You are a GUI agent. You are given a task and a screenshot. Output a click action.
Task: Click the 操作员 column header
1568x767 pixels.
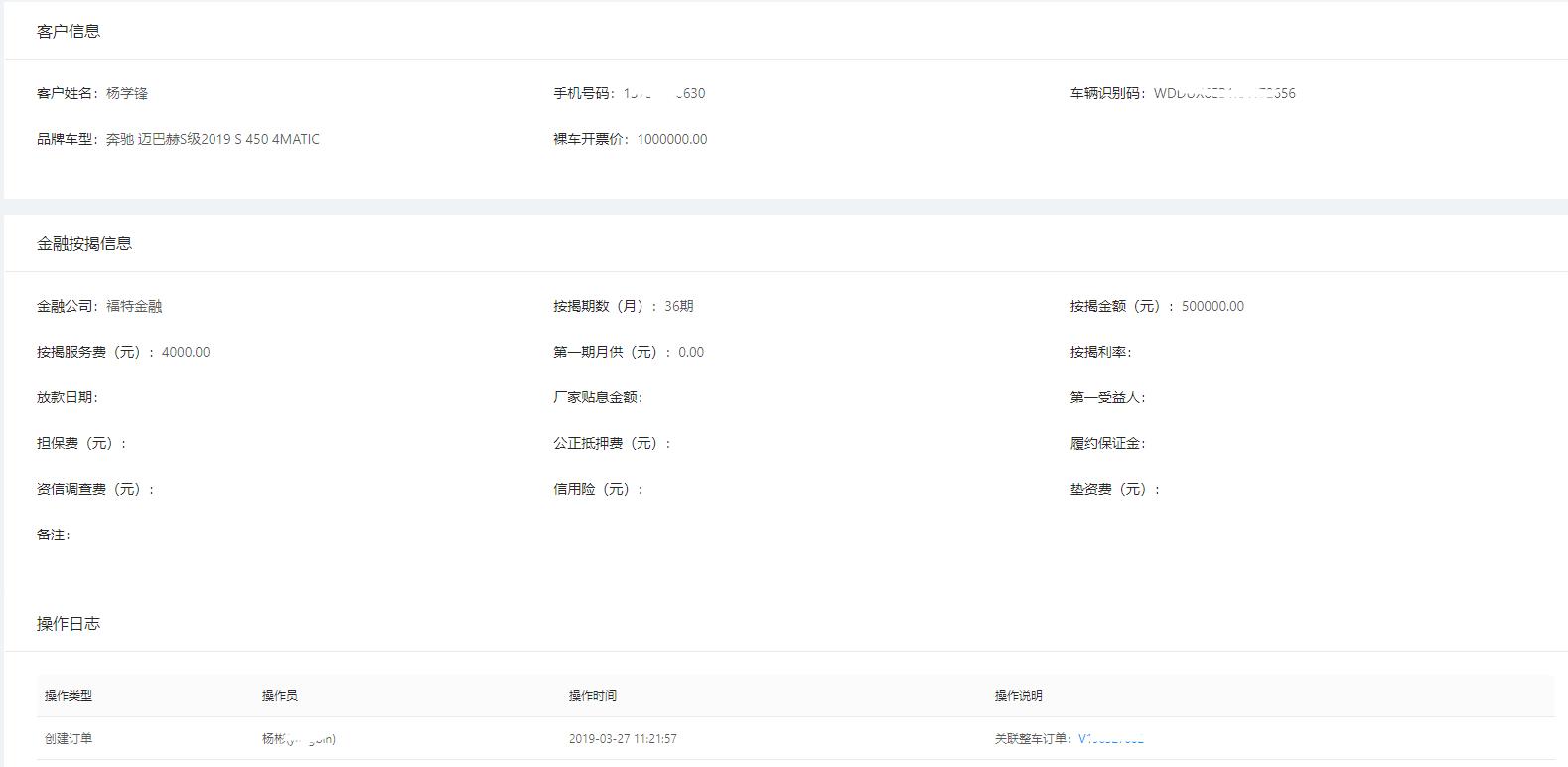(279, 695)
